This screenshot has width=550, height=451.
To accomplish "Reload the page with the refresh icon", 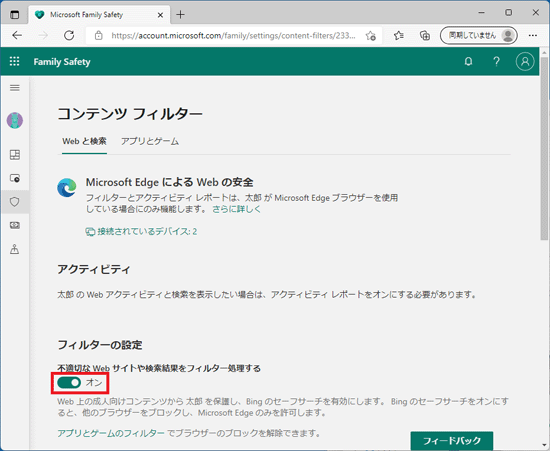I will click(x=69, y=35).
